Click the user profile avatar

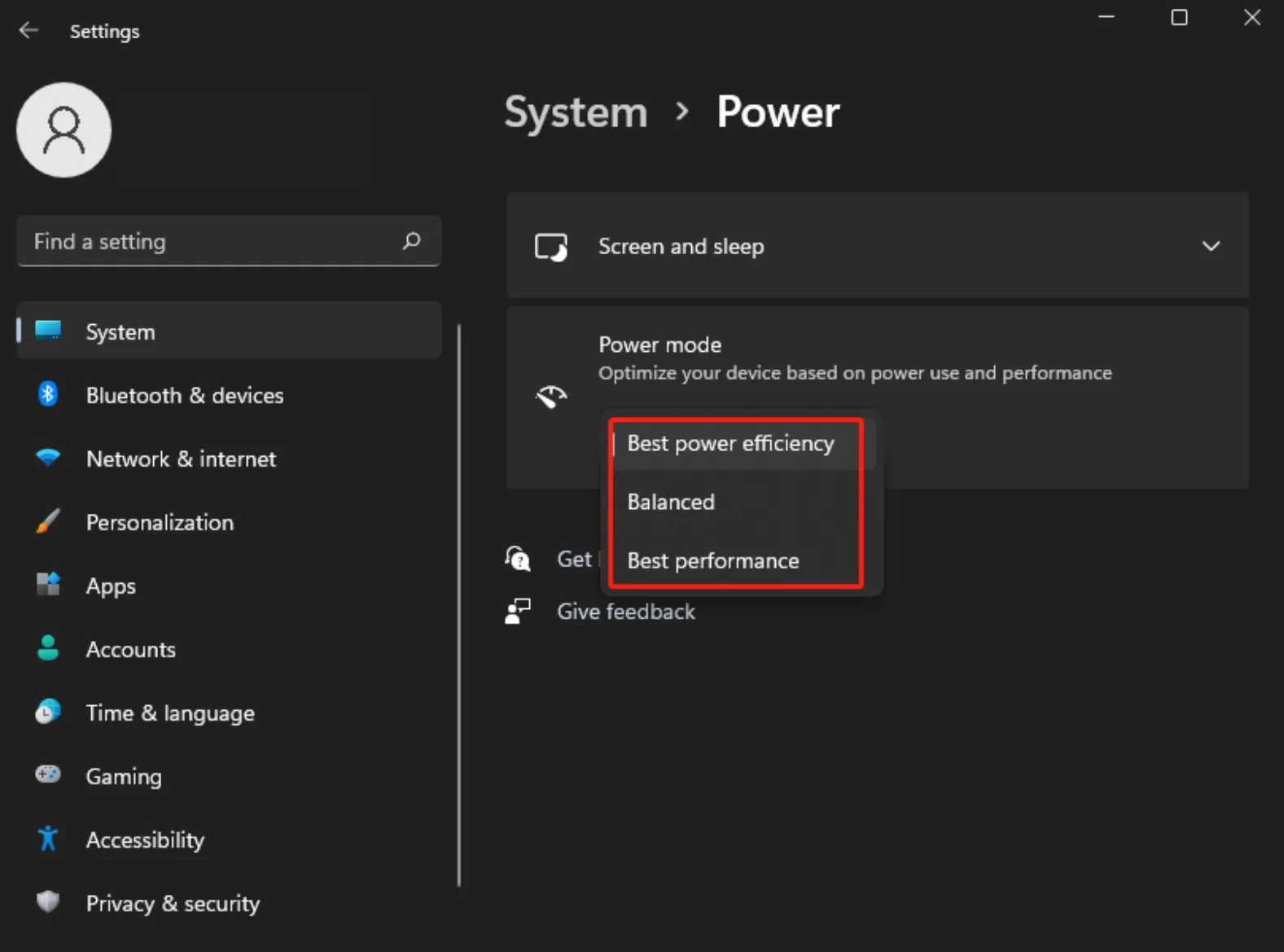pos(64,130)
